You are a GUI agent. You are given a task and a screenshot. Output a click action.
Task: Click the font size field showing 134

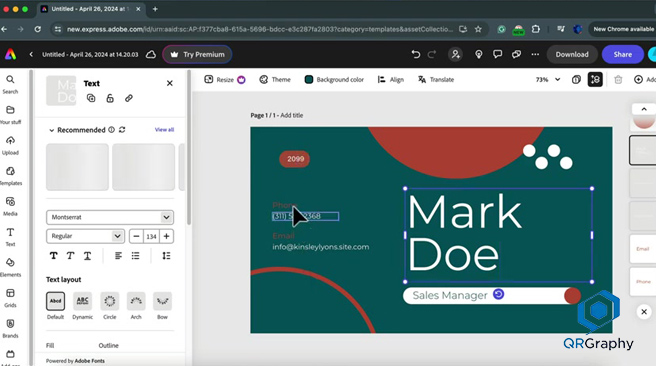151,236
